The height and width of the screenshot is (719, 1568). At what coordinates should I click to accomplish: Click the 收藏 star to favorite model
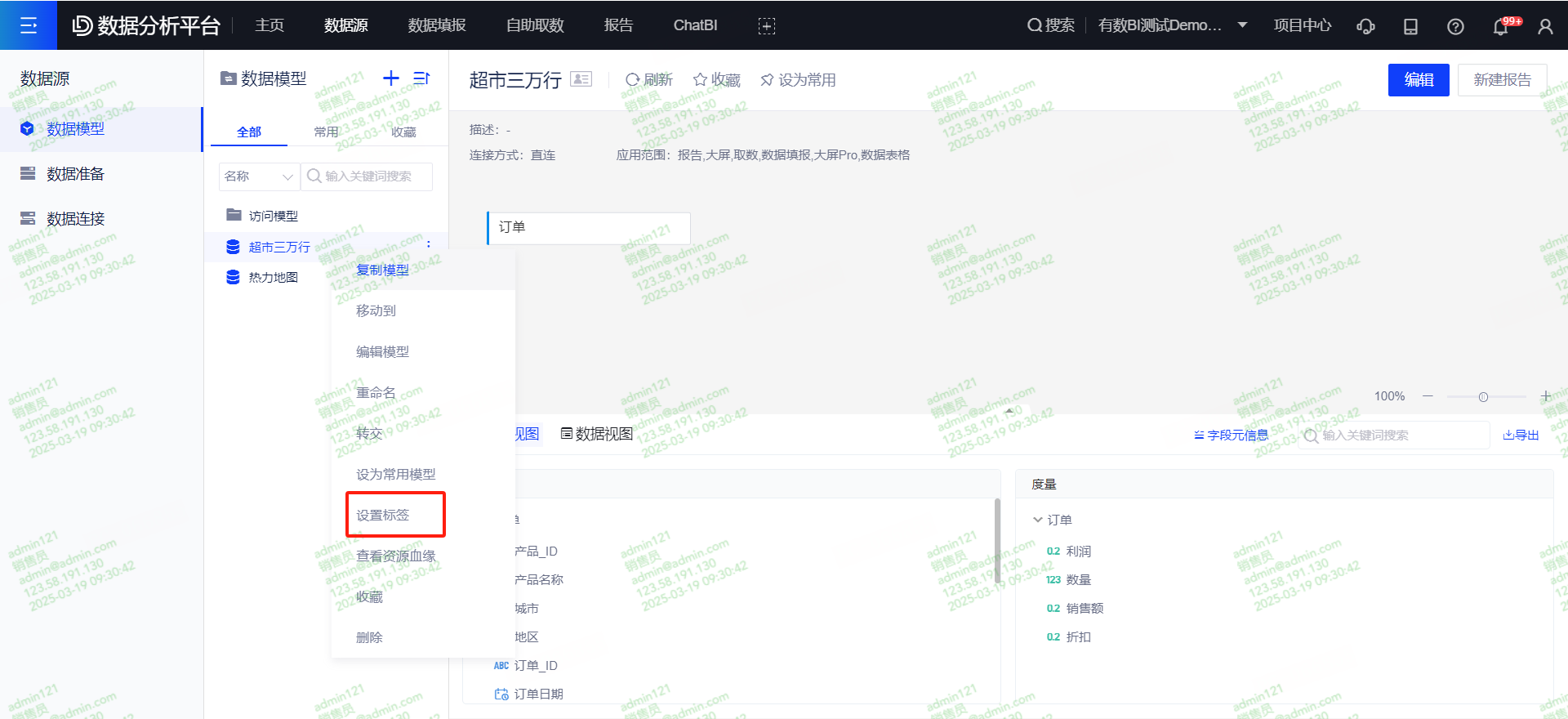tap(716, 80)
